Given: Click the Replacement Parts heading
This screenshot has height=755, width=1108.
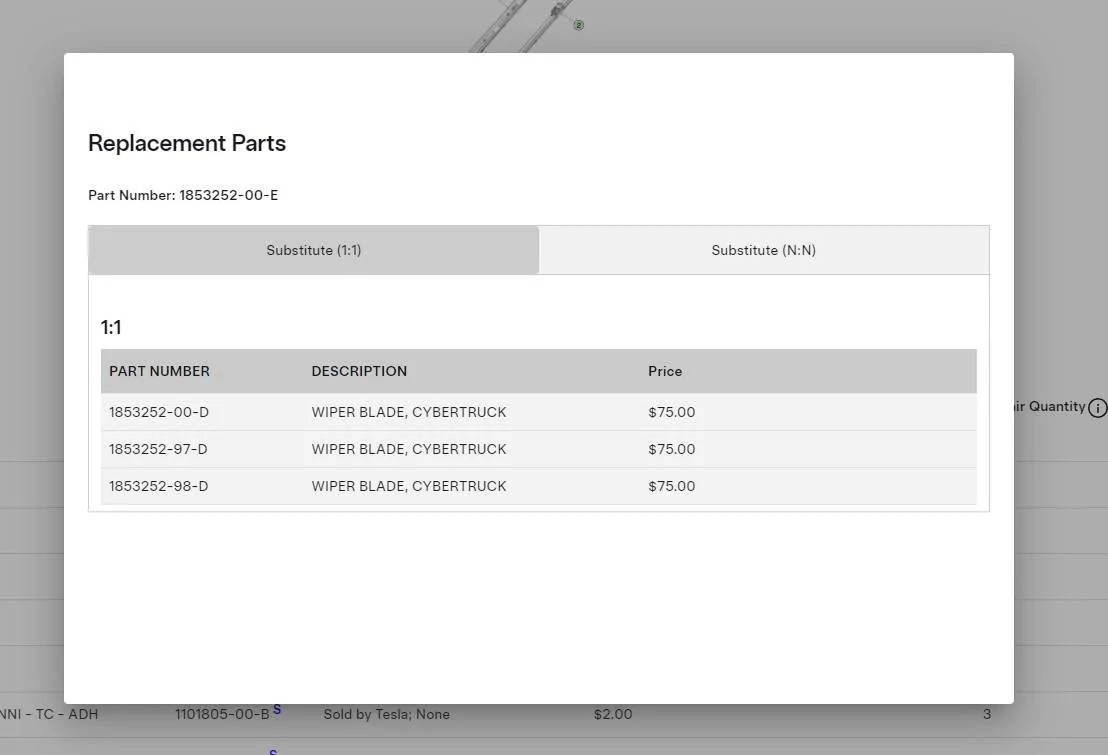Looking at the screenshot, I should 187,143.
